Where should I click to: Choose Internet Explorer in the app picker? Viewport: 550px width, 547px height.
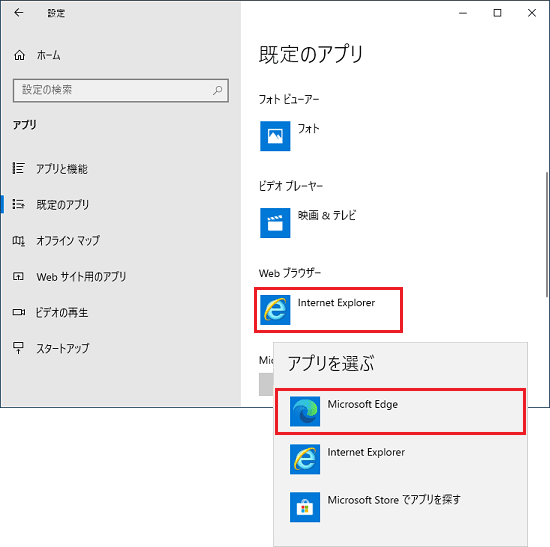click(x=400, y=459)
